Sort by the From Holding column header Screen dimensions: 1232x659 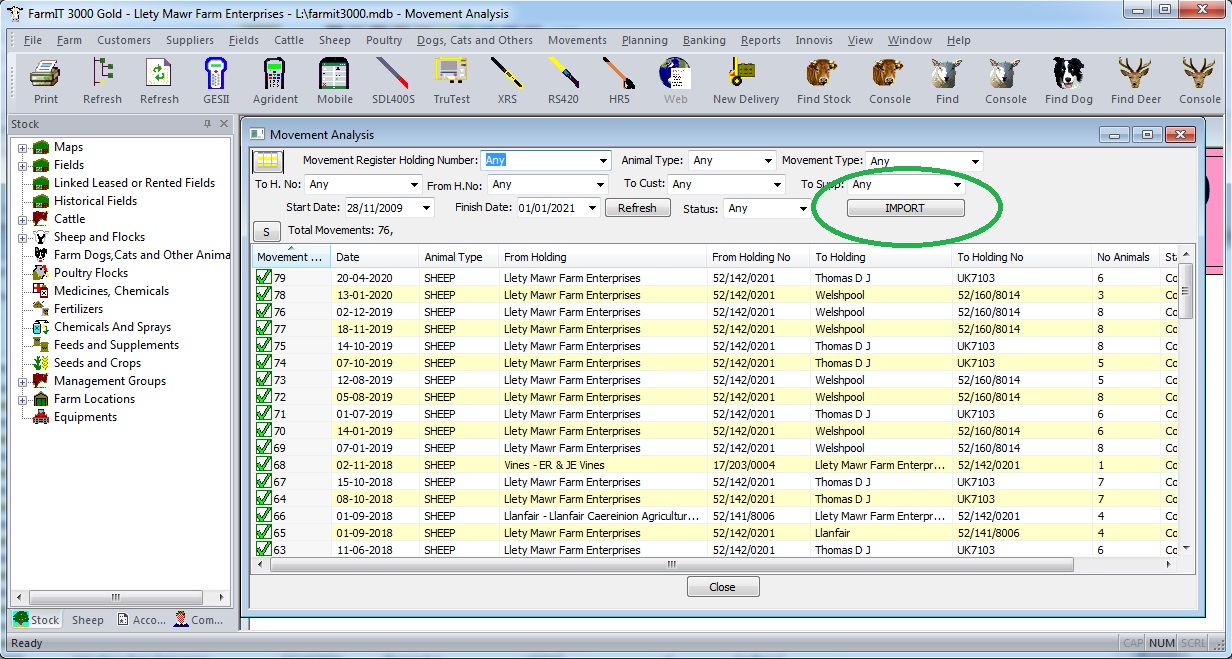click(602, 257)
